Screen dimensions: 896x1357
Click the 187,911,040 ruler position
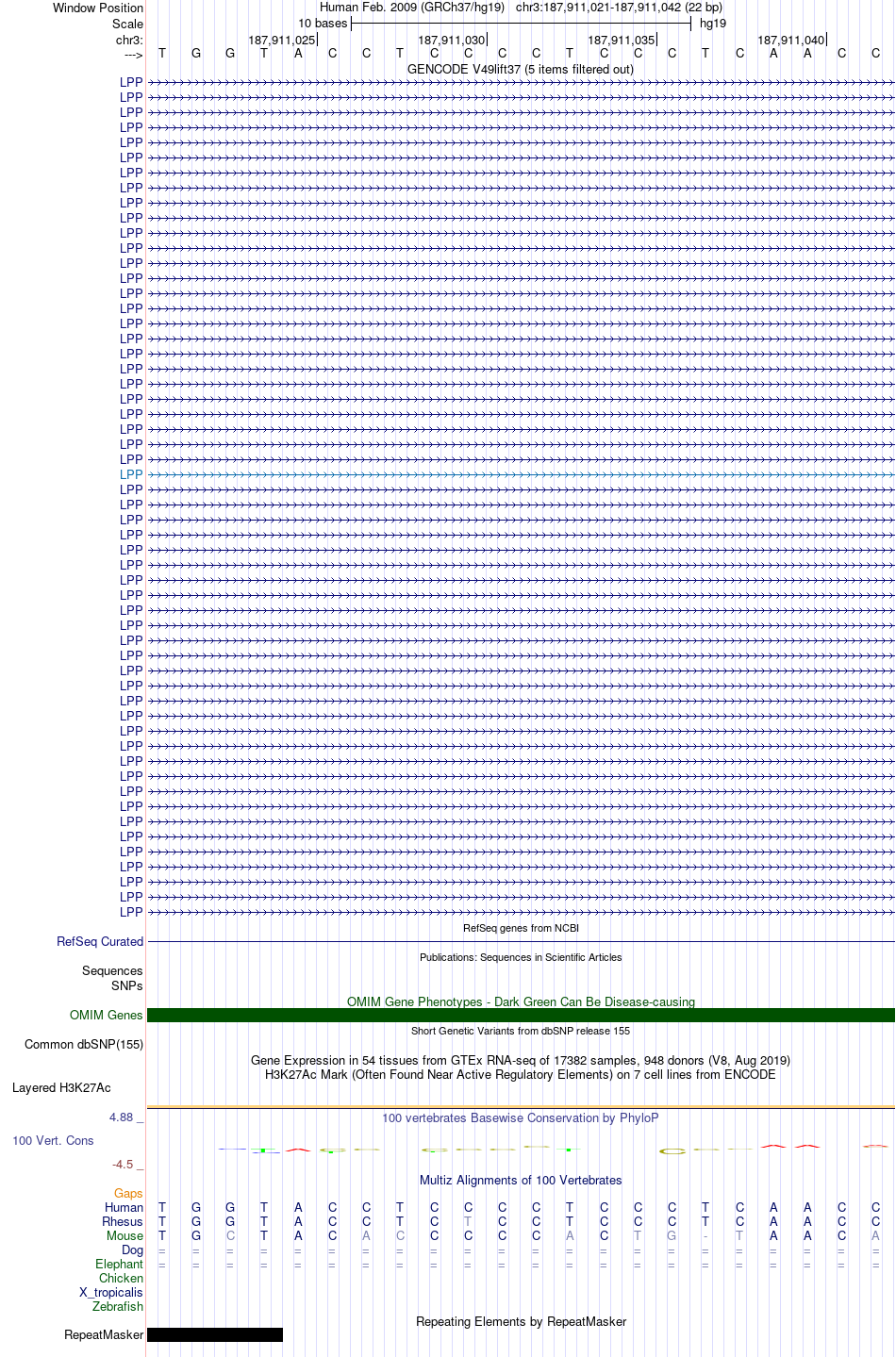(791, 40)
